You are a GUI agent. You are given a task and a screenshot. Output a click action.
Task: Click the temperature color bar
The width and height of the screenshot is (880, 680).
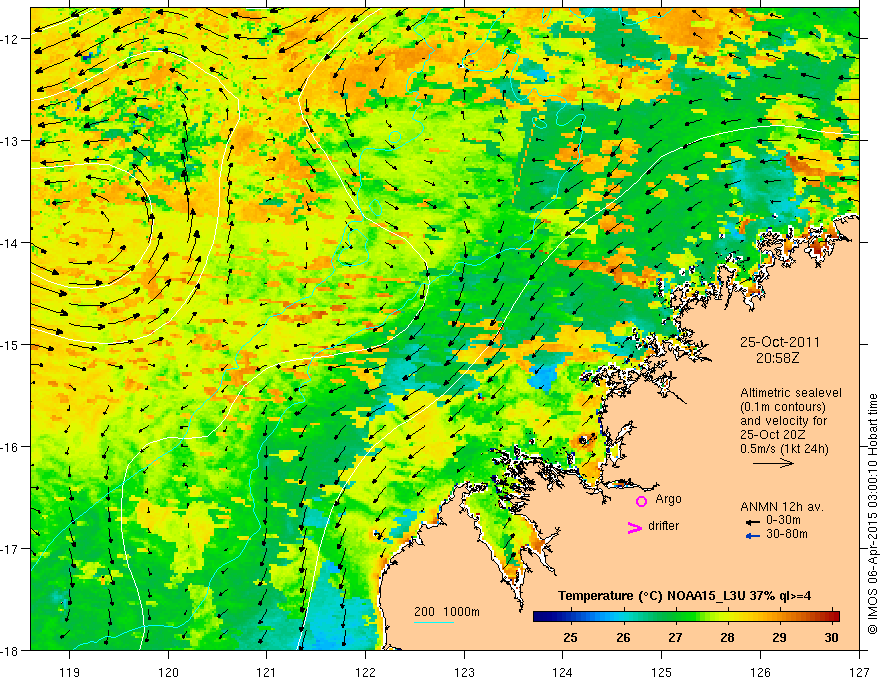[686, 616]
